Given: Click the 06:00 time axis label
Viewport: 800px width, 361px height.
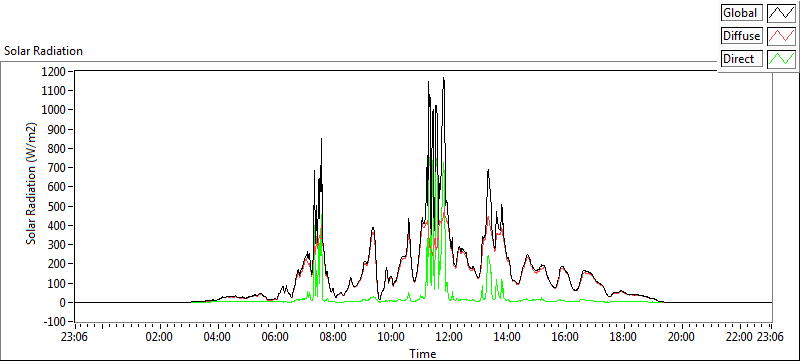Looking at the screenshot, I should click(276, 337).
